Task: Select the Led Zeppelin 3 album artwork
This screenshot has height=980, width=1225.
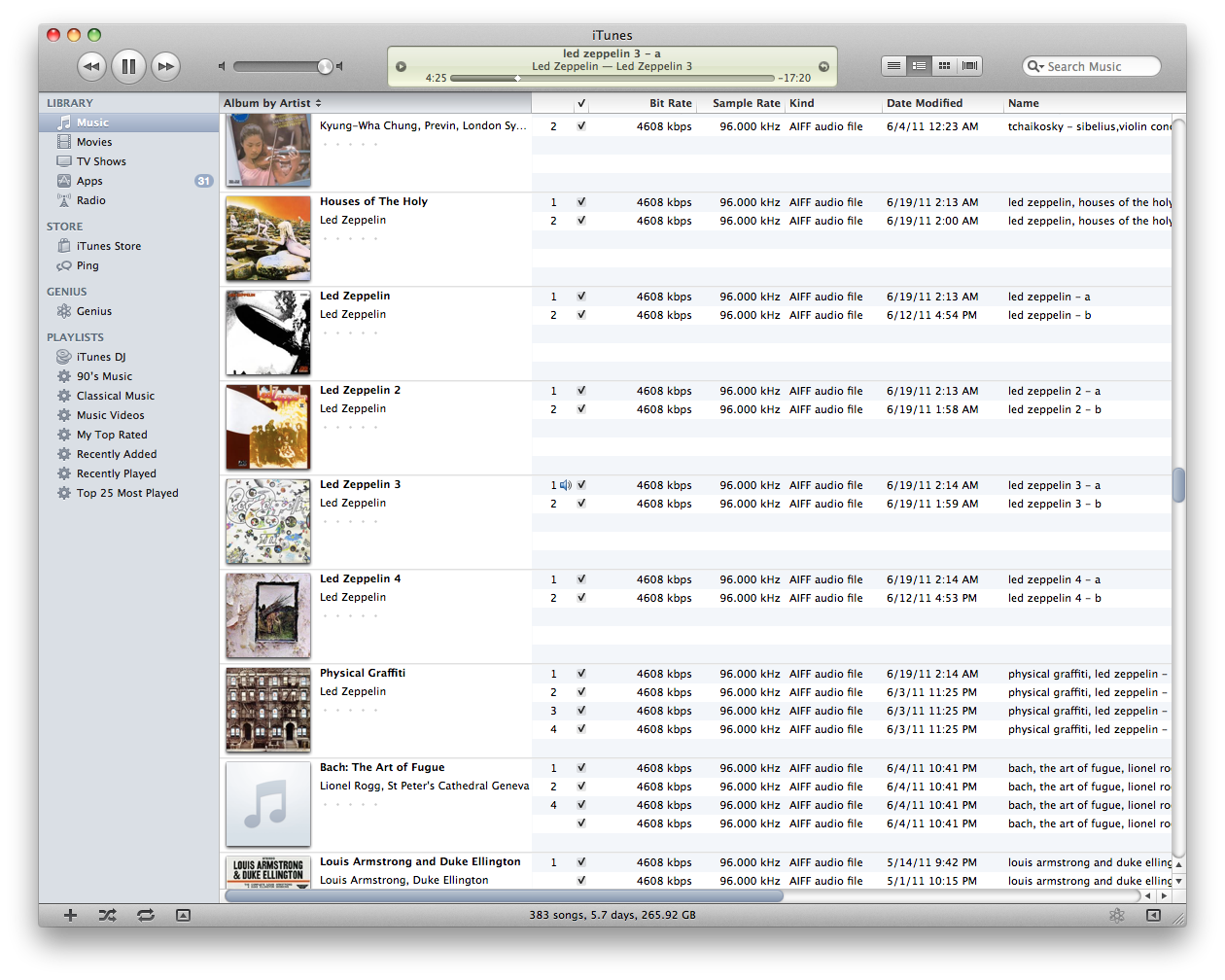Action: (268, 521)
